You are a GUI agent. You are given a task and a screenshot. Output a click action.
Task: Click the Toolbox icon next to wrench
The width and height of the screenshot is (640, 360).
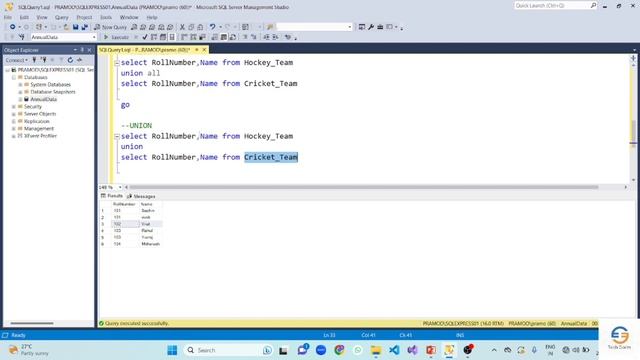coord(380,27)
